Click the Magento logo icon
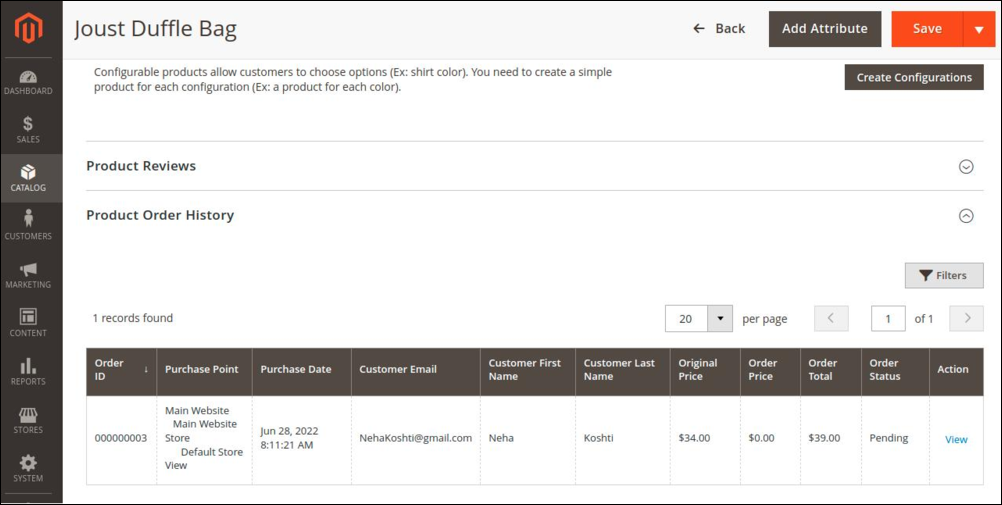Image resolution: width=1002 pixels, height=505 pixels. (29, 30)
